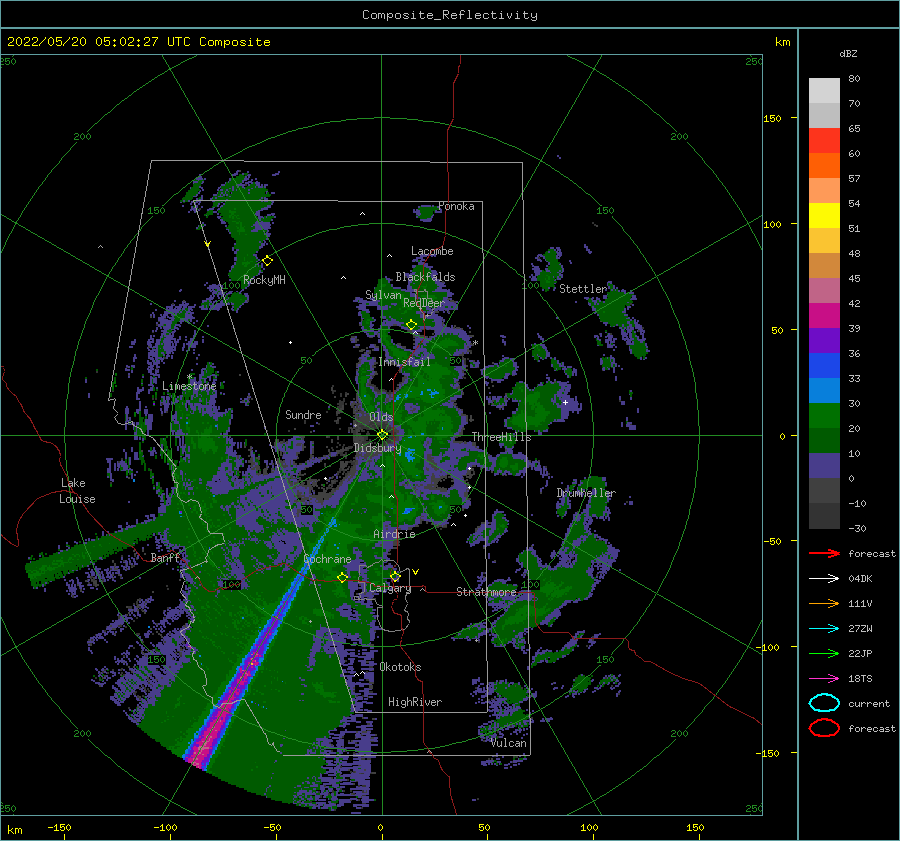Click the Innisfail city label
The image size is (900, 841).
tap(405, 362)
